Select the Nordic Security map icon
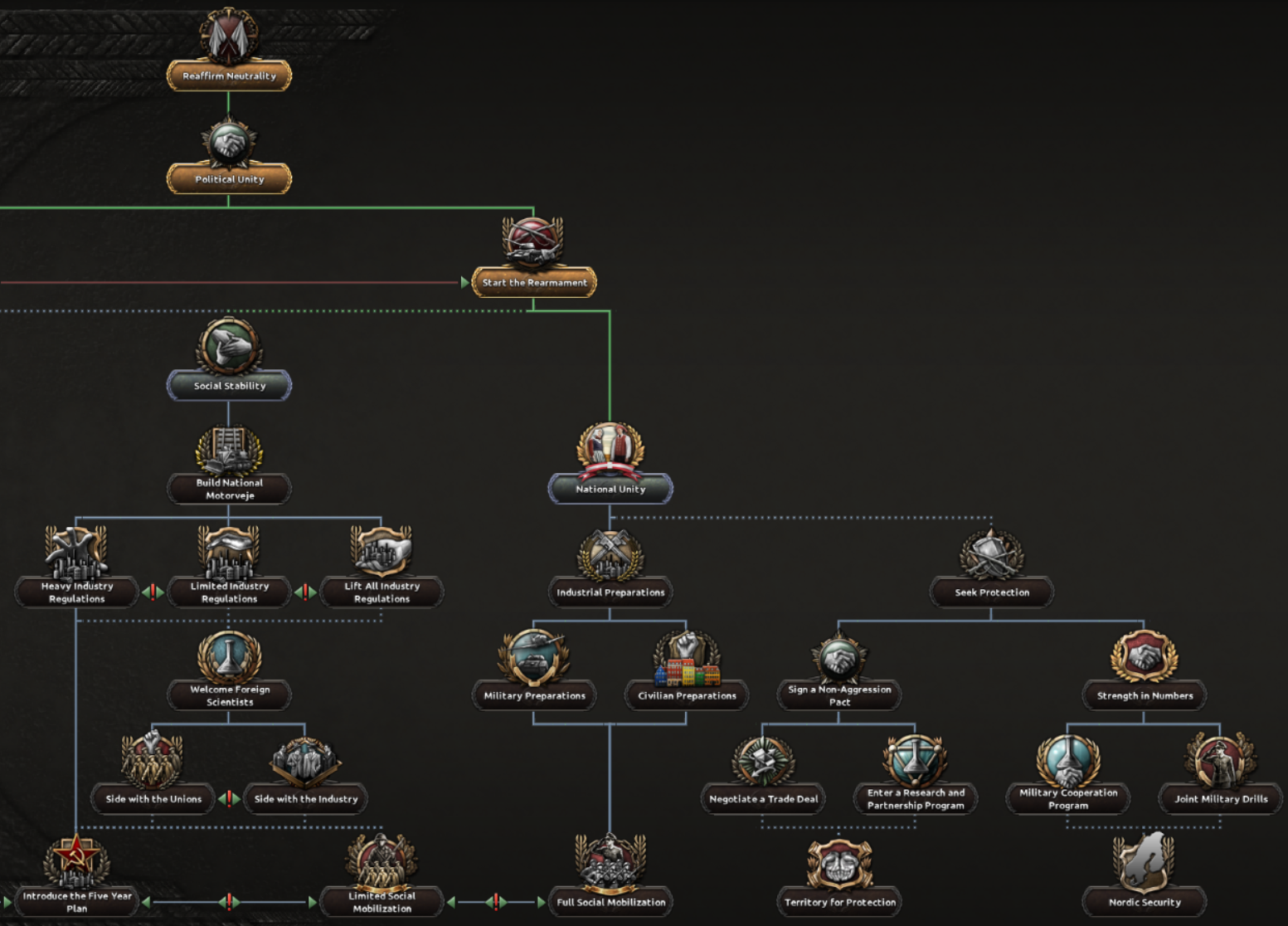Viewport: 1288px width, 926px height. click(x=1145, y=863)
